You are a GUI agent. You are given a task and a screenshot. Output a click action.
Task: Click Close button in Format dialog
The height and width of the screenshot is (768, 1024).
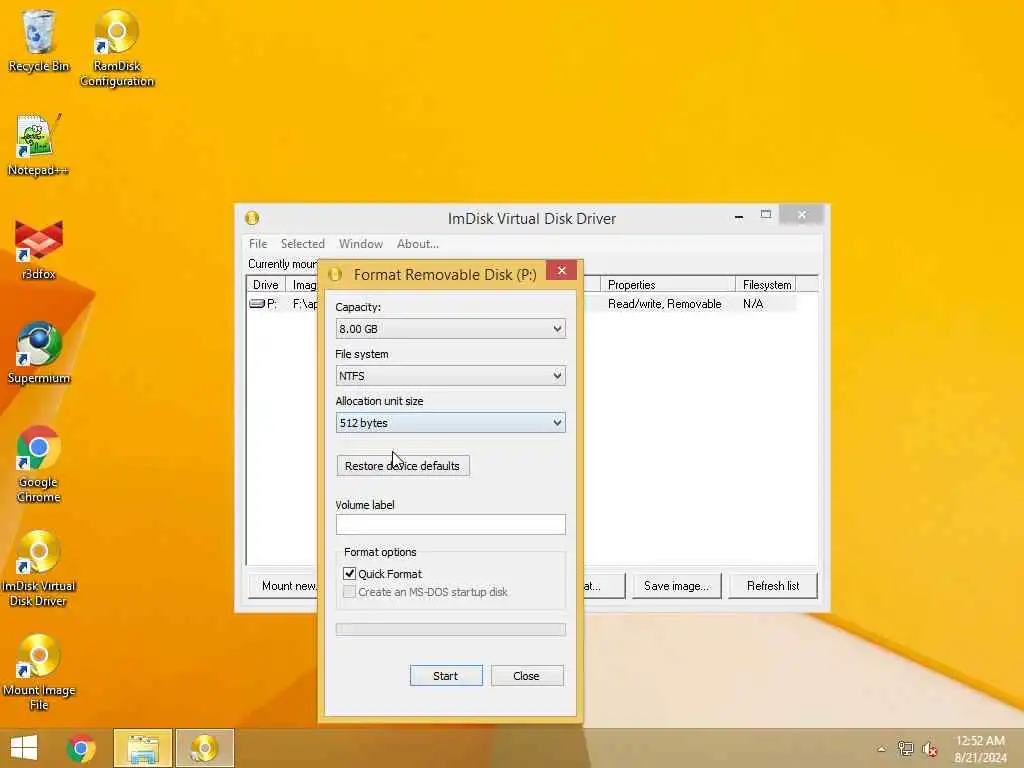pos(527,675)
